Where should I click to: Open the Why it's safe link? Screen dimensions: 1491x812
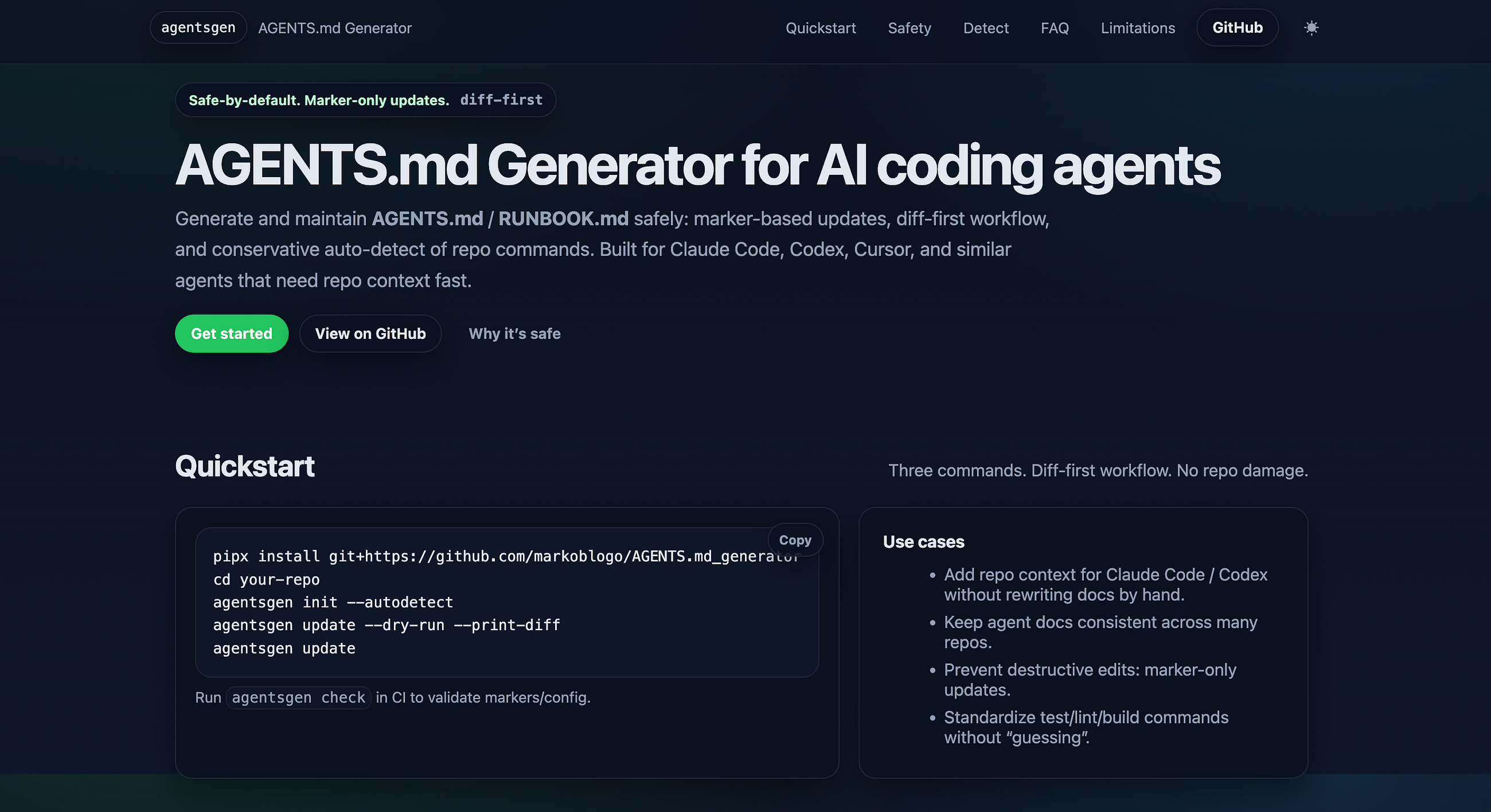point(514,333)
